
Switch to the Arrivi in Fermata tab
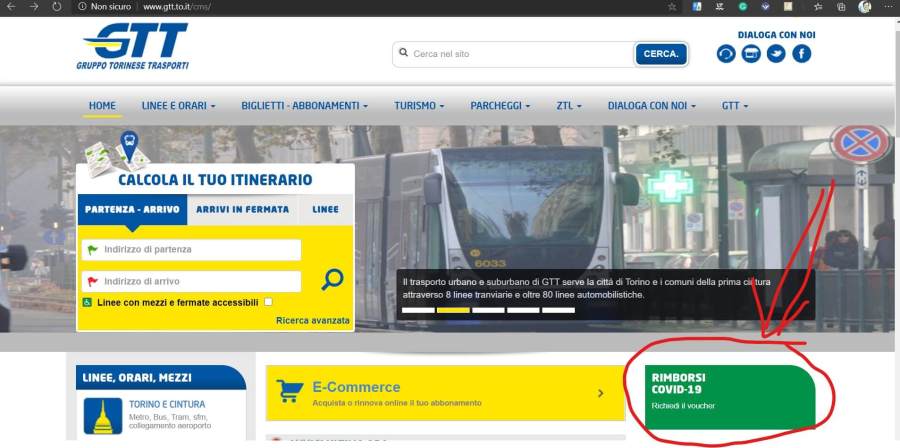pos(242,210)
